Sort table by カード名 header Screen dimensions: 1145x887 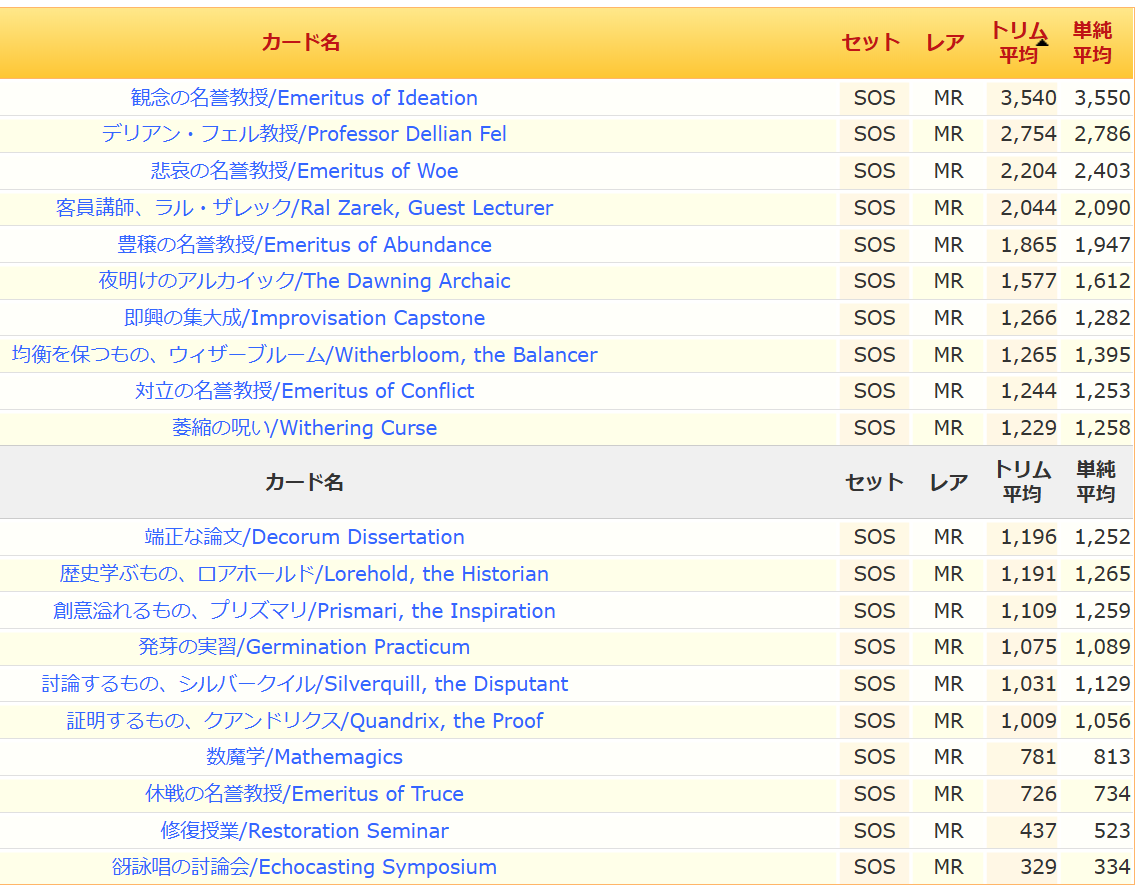pos(300,42)
